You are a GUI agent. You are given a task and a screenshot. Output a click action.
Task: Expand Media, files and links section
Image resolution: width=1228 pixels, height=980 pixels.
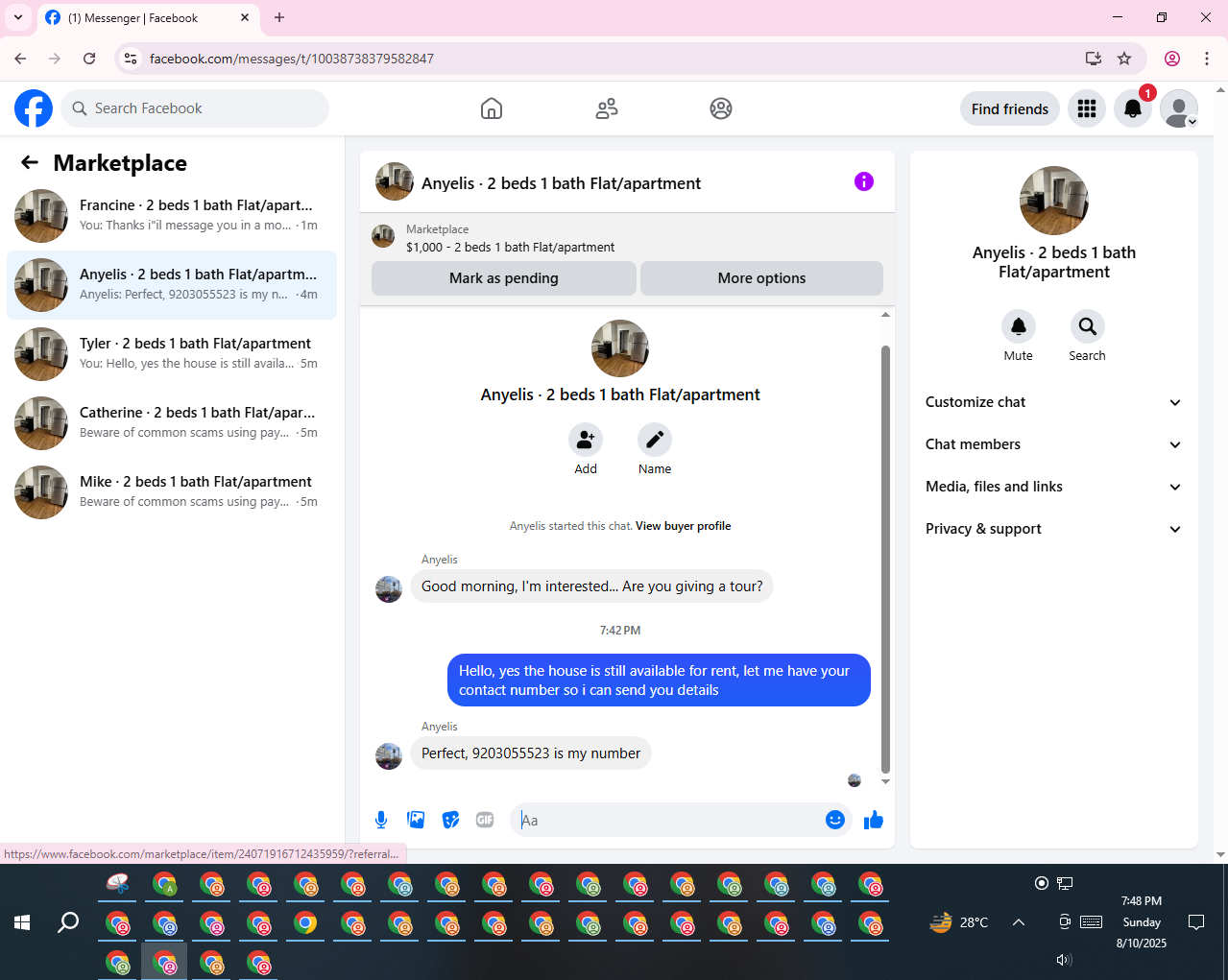(1053, 487)
